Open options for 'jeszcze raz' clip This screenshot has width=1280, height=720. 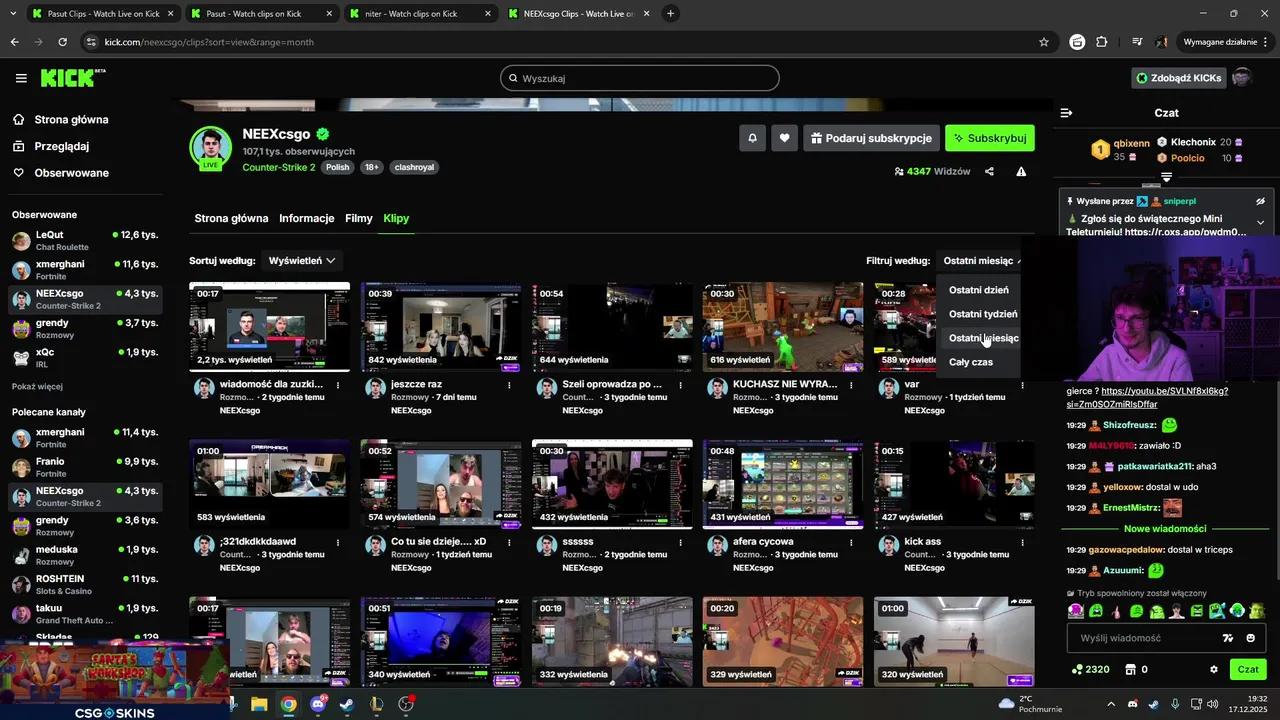pos(509,385)
